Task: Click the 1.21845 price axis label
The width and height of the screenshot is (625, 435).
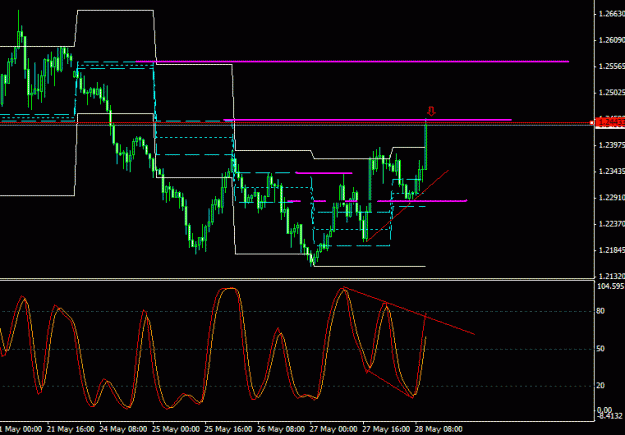Action: (x=611, y=250)
